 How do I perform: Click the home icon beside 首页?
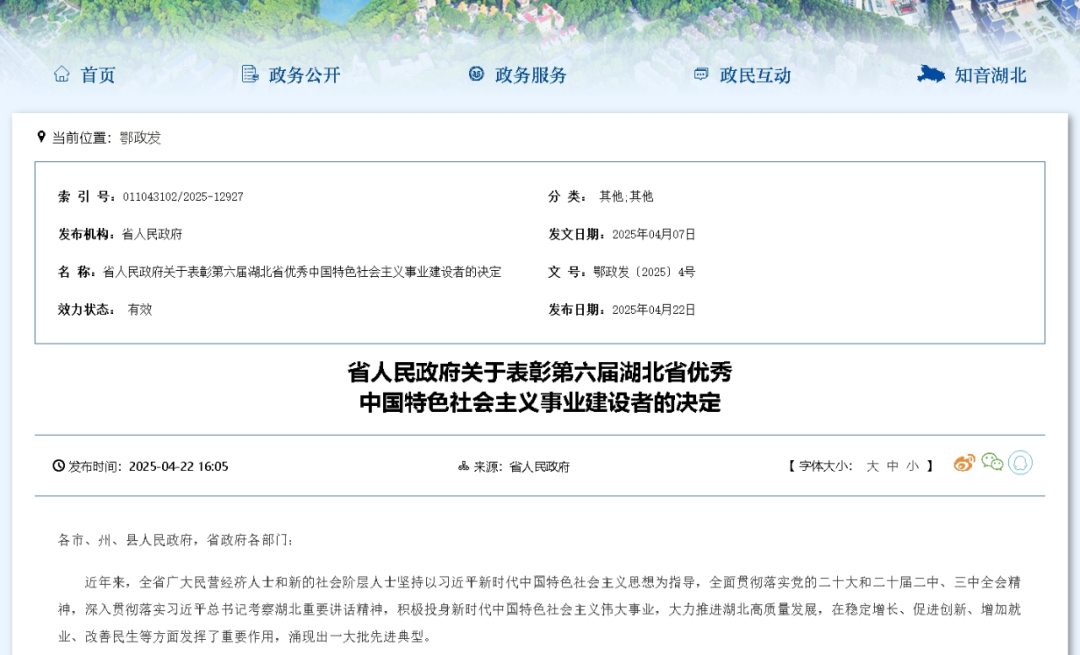[x=60, y=74]
